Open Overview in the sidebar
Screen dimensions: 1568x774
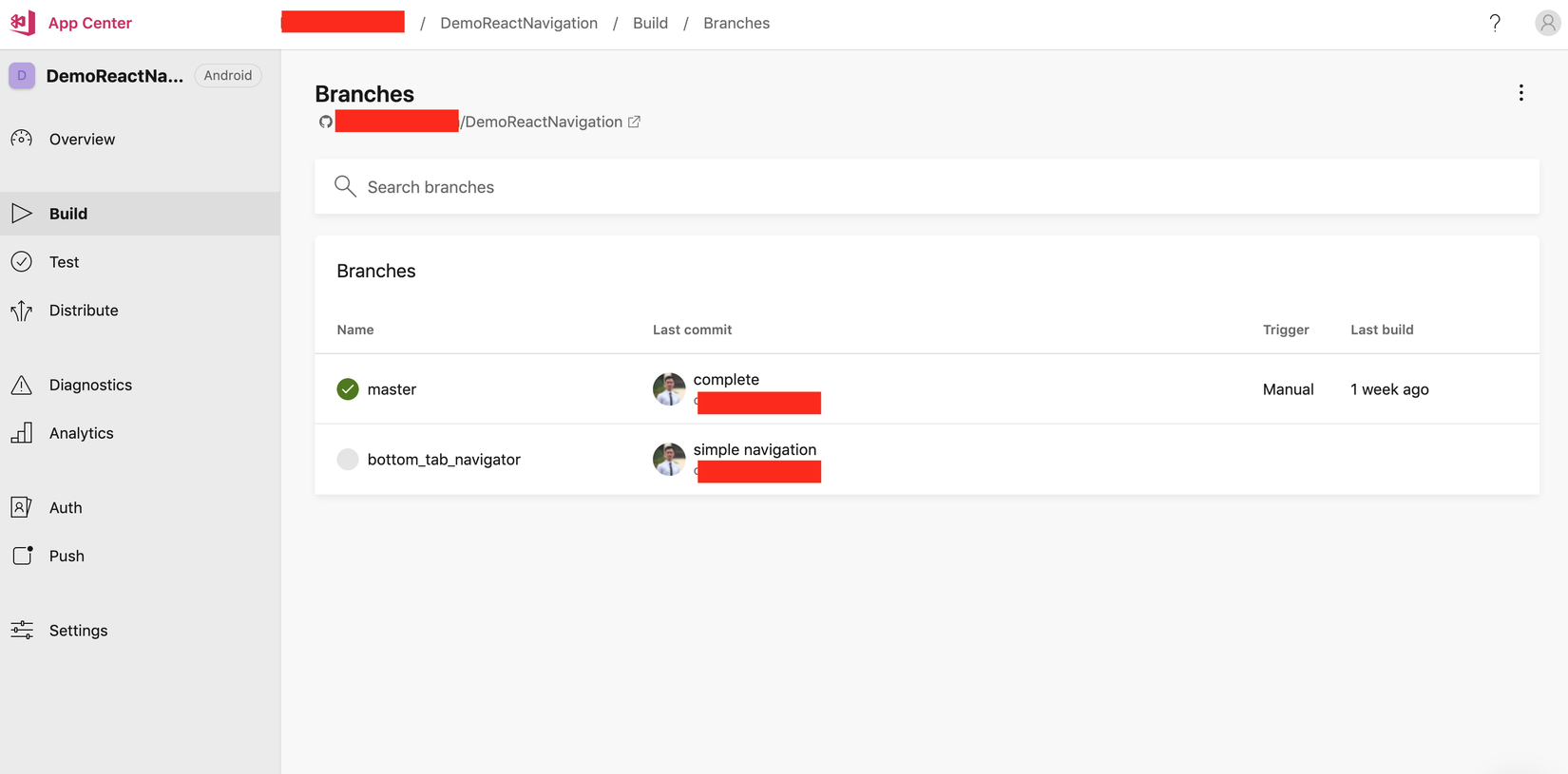pos(140,139)
